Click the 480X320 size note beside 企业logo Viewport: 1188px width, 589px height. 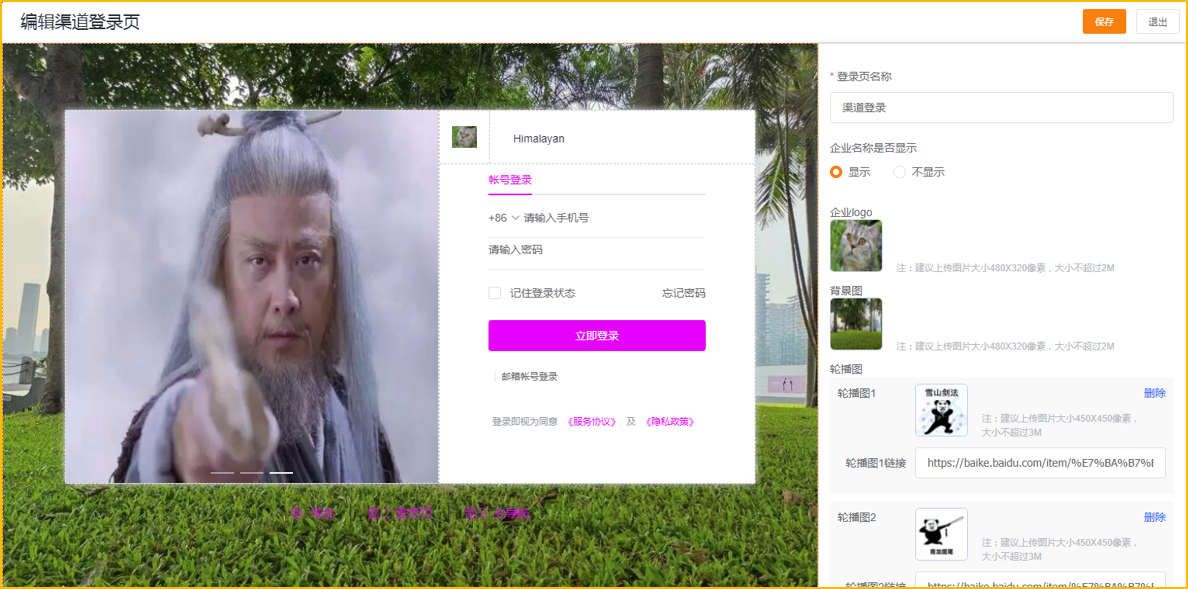pyautogui.click(x=1005, y=268)
